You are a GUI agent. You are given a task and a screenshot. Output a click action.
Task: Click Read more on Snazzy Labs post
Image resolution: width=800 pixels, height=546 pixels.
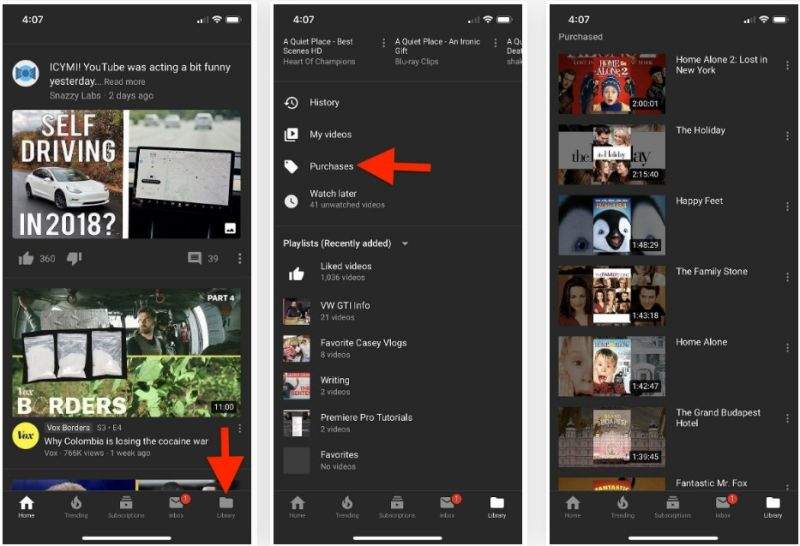[x=124, y=82]
